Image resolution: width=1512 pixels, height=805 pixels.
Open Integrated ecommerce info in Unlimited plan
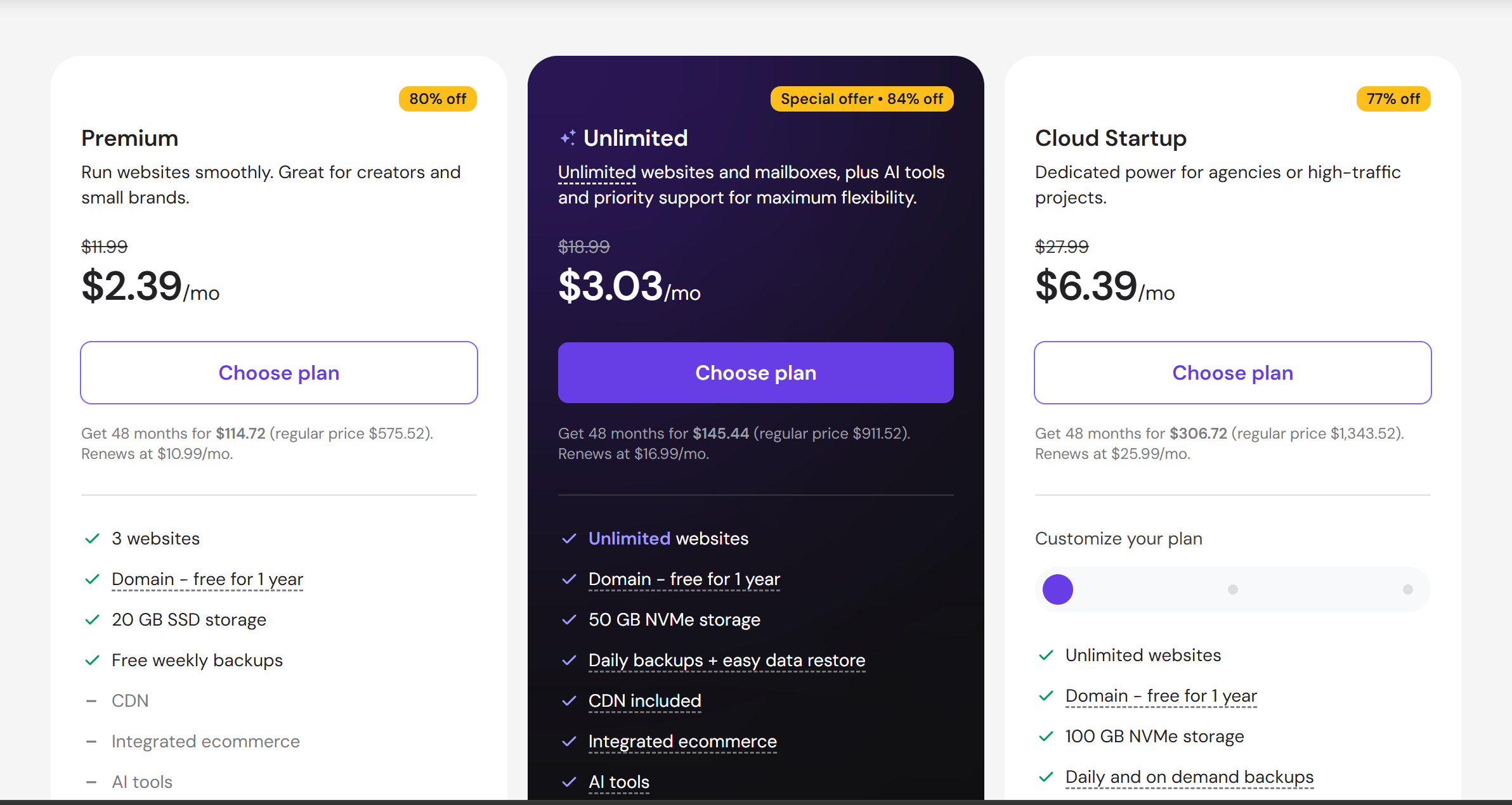[682, 742]
